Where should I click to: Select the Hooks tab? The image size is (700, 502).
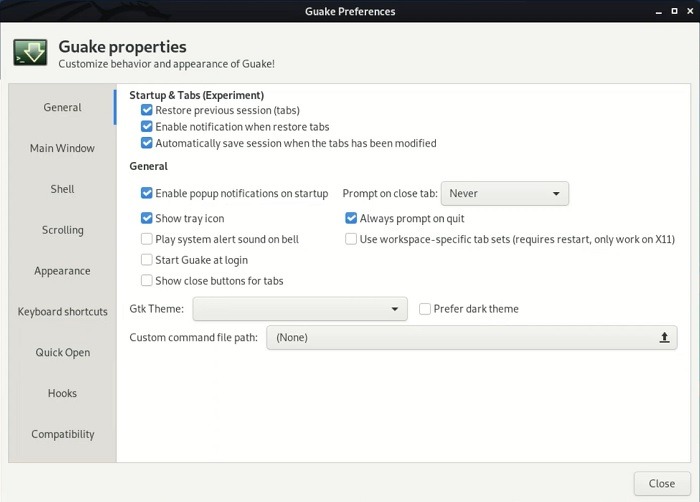tap(62, 393)
